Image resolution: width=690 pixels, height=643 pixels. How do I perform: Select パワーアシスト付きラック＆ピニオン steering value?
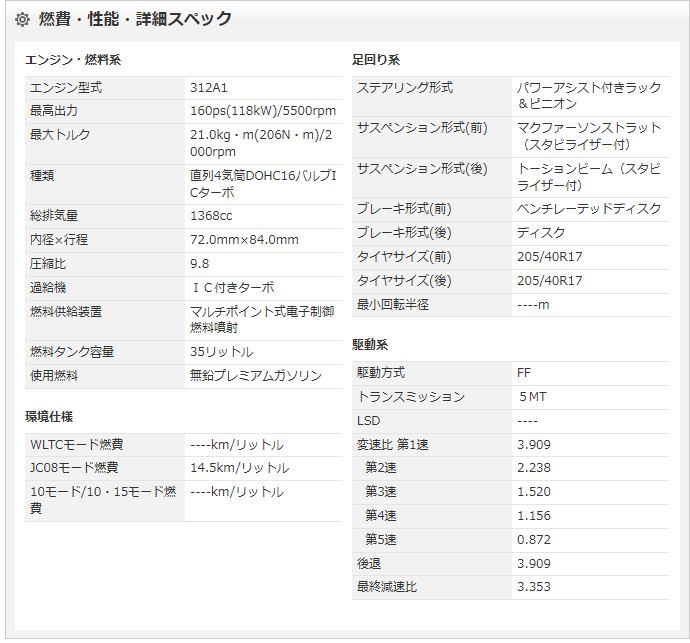[589, 96]
